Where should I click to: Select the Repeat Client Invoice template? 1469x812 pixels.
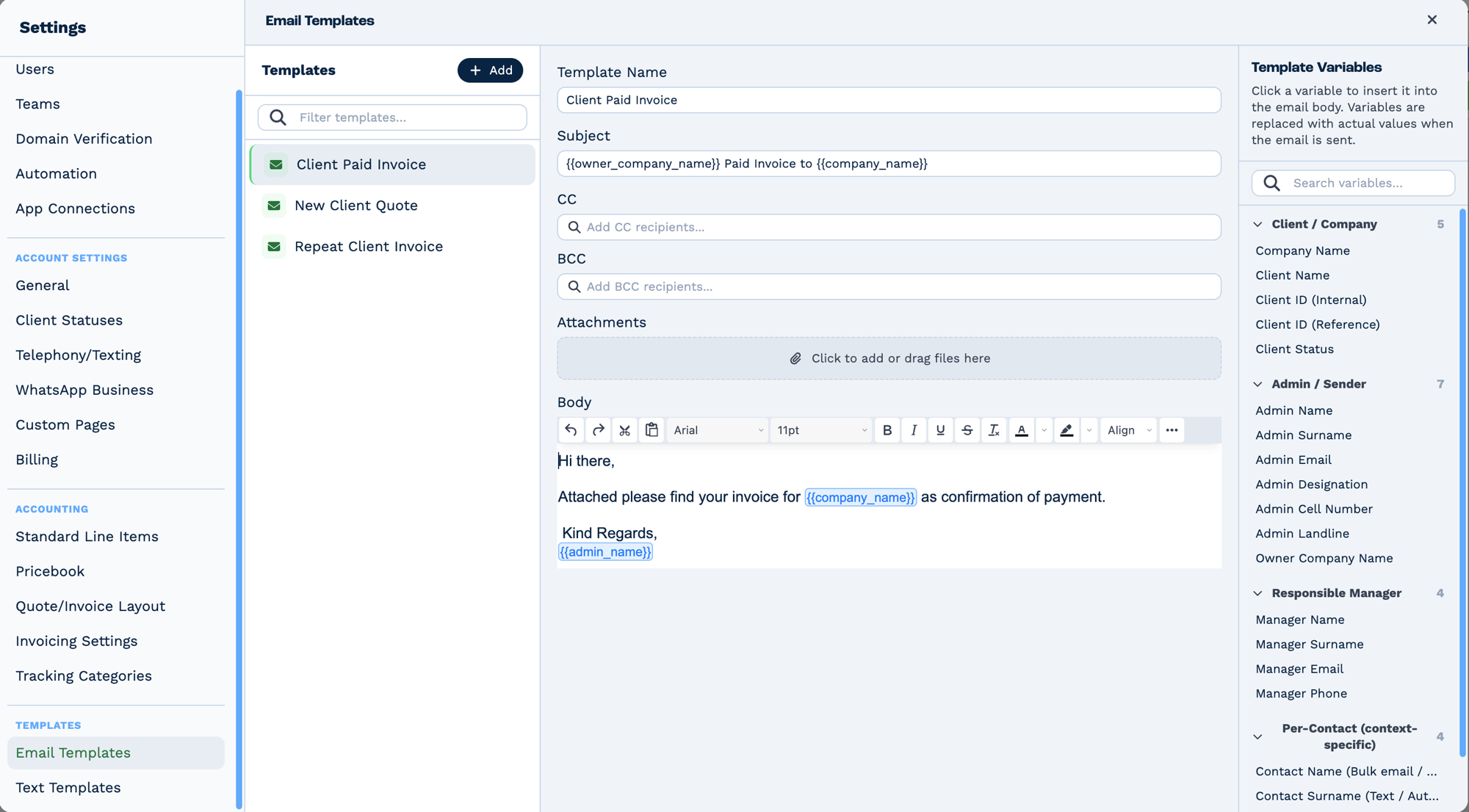coord(393,247)
